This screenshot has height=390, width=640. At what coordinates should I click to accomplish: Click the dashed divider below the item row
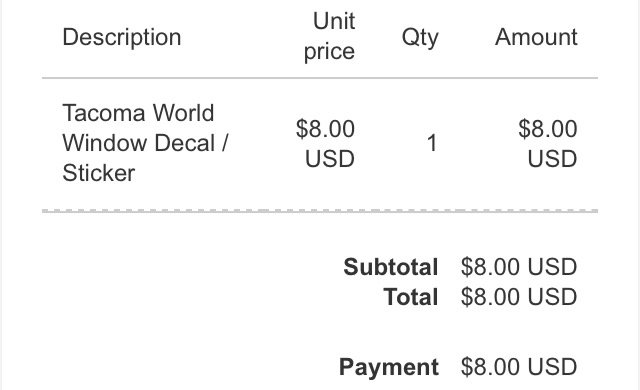click(320, 211)
